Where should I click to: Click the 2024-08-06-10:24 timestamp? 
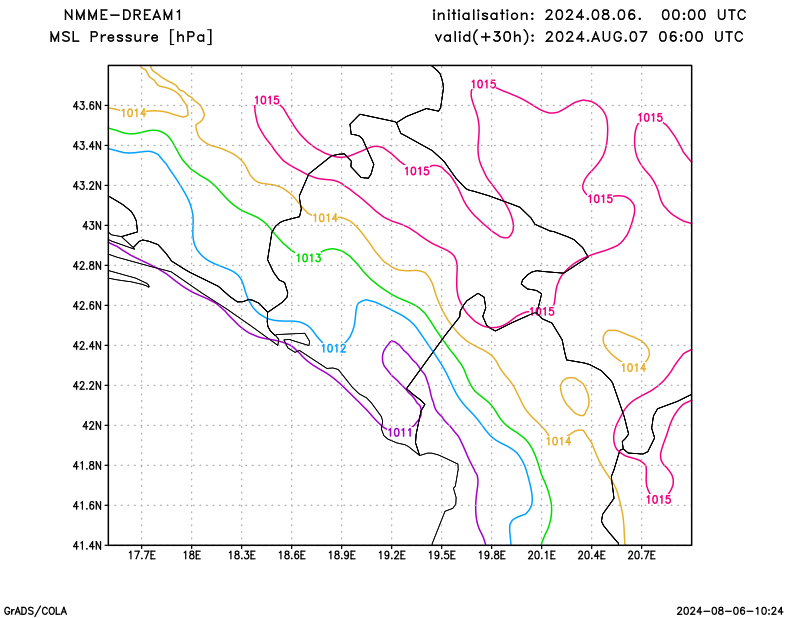[730, 611]
